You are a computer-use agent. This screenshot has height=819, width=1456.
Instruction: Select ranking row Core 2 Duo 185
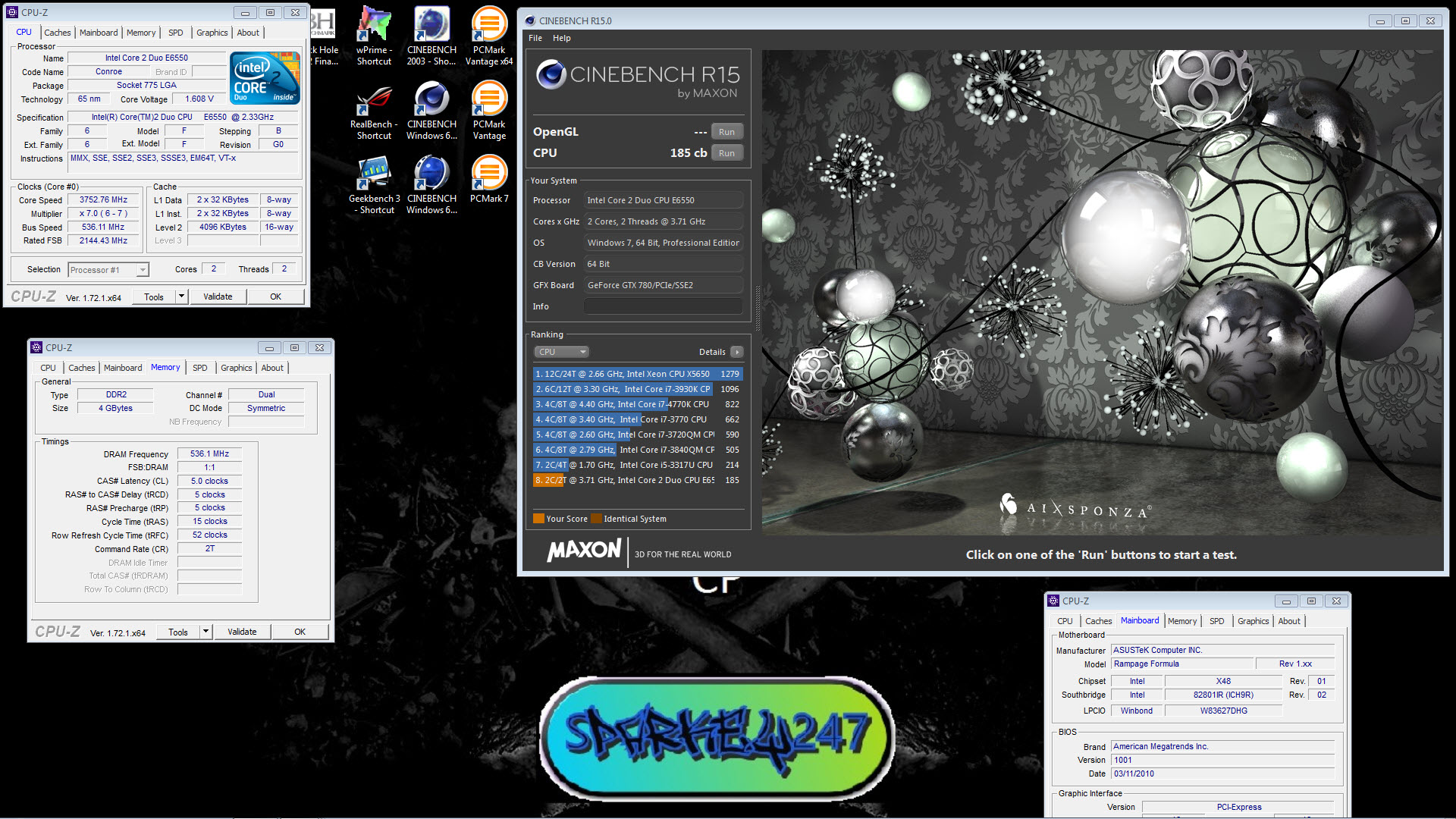coord(637,480)
